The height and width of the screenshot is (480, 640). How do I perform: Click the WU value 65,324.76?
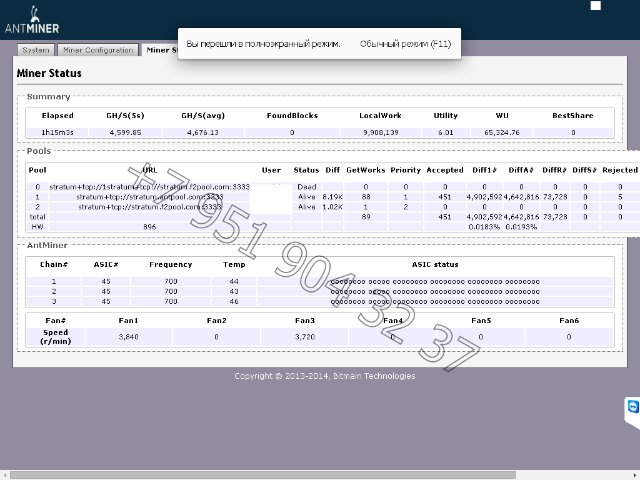(502, 132)
